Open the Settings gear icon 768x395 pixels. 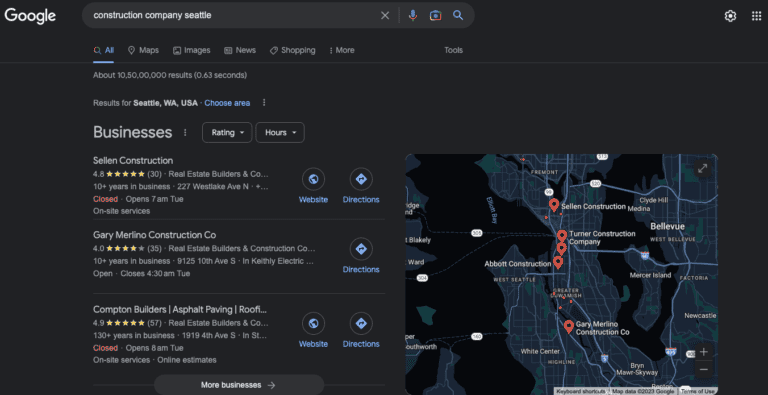tap(730, 16)
